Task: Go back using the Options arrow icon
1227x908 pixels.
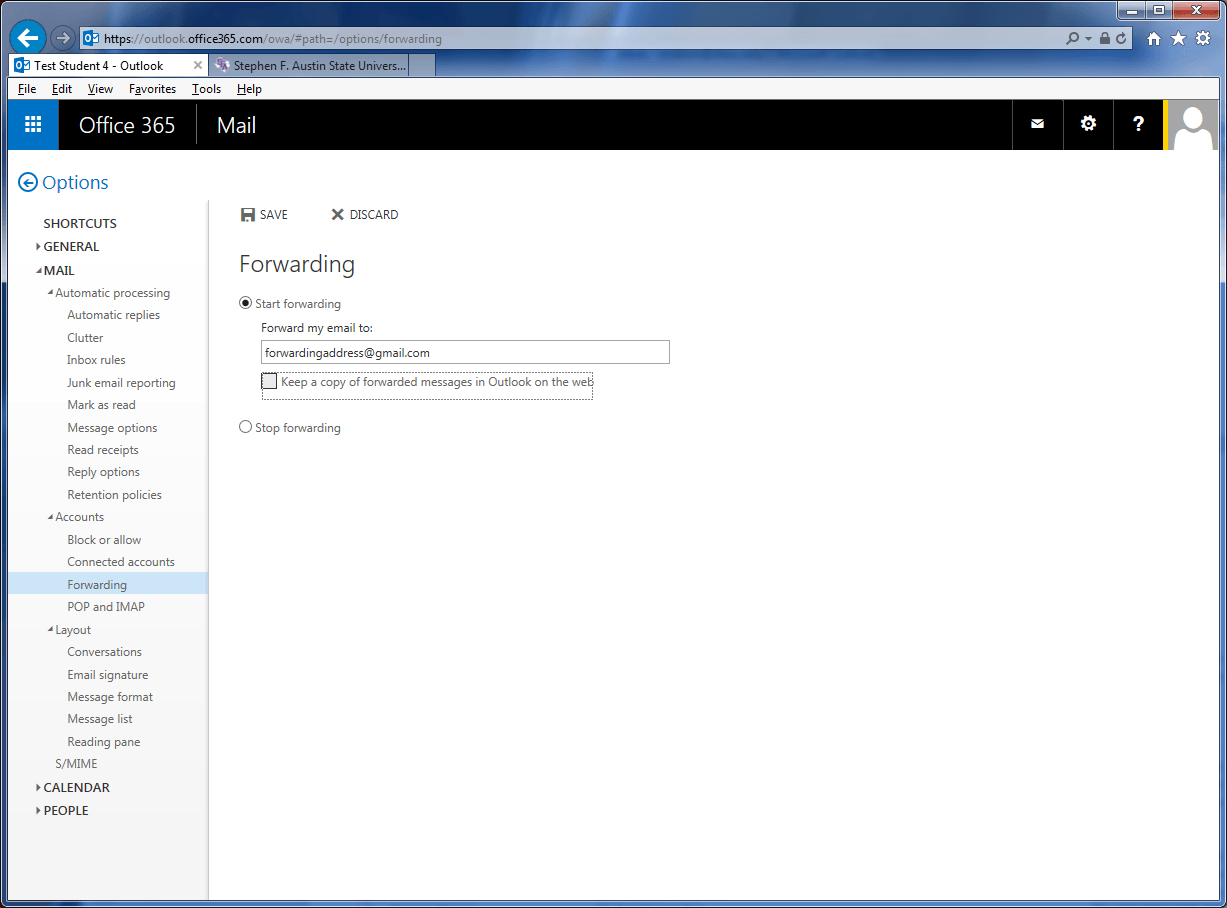Action: (28, 183)
